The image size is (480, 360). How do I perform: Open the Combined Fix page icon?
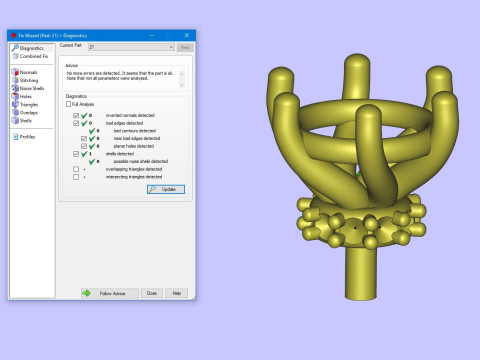(15, 56)
